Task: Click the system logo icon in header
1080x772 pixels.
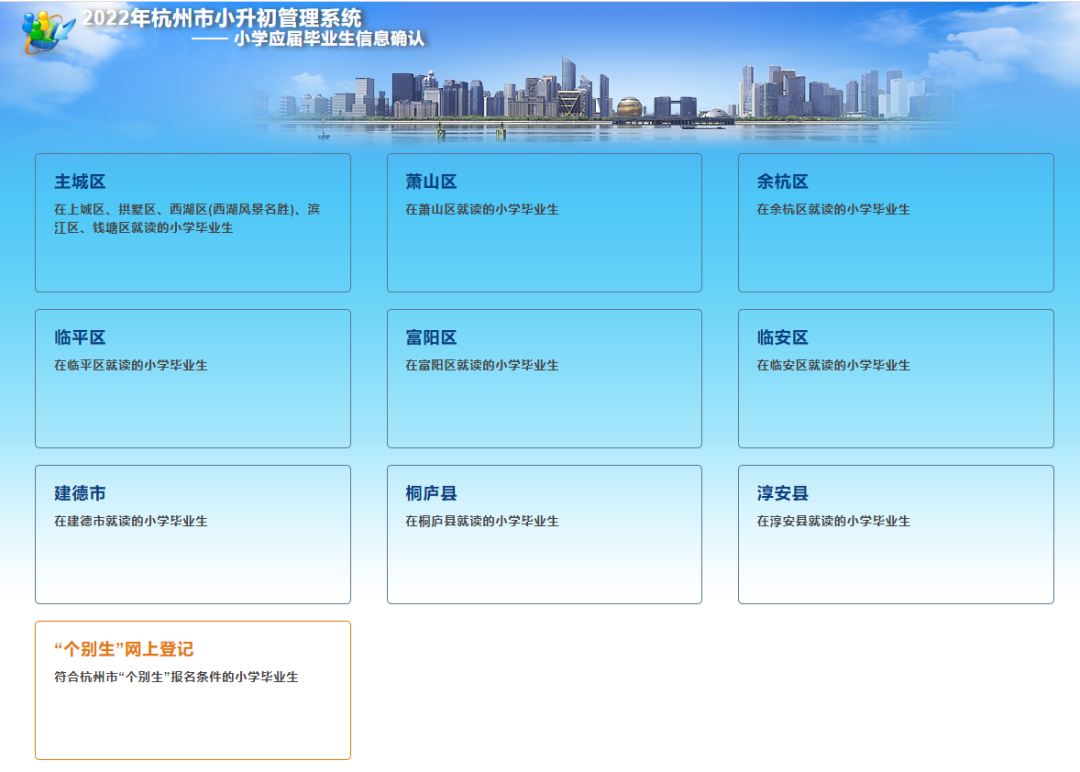Action: click(x=47, y=32)
